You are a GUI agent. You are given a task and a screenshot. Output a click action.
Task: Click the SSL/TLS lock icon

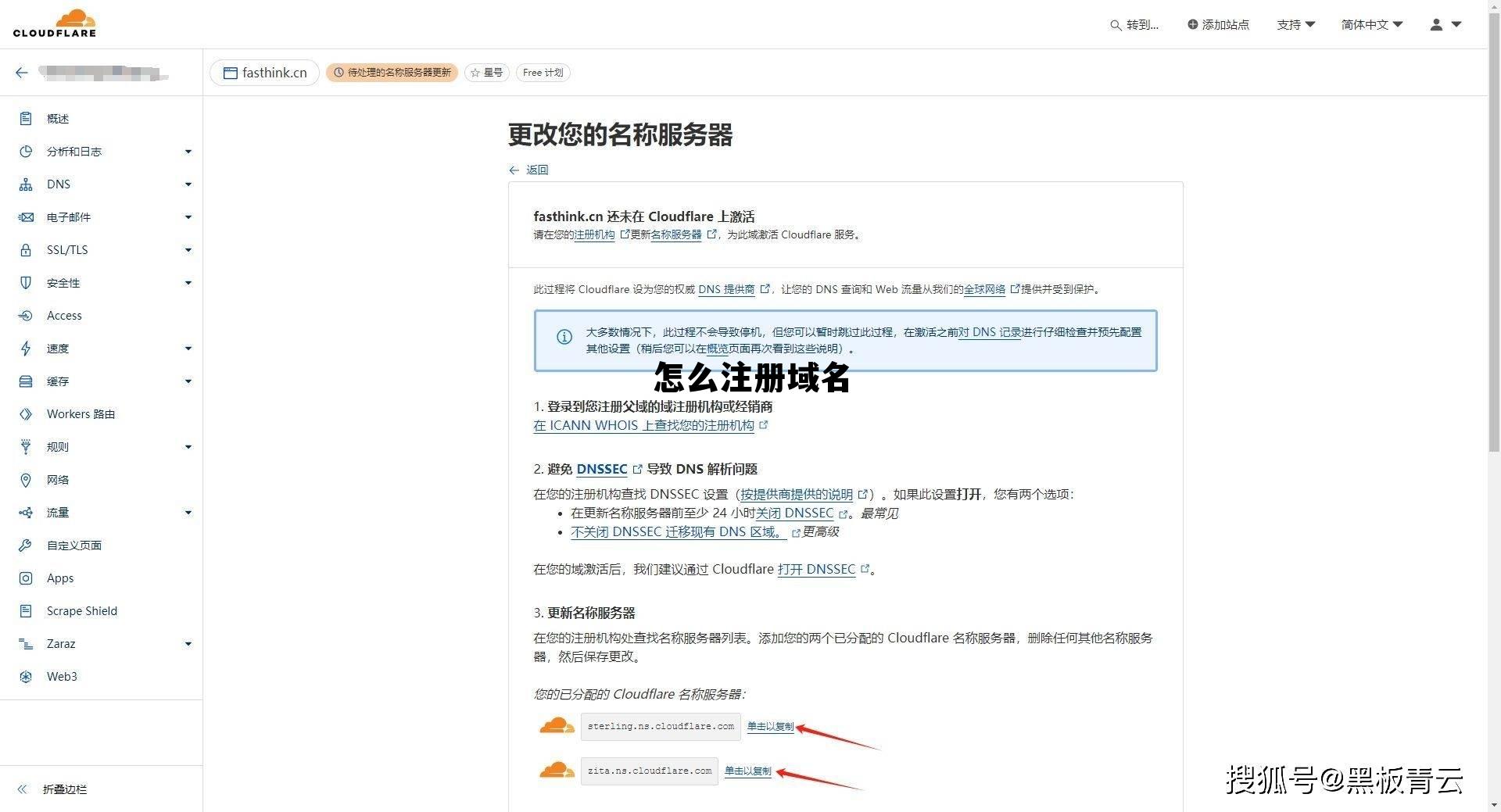[x=26, y=250]
